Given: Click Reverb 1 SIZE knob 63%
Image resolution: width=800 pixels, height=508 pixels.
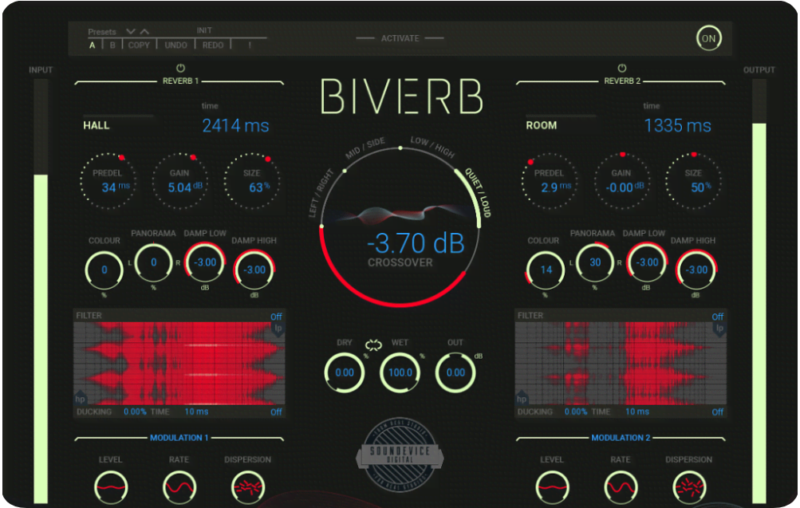Looking at the screenshot, I should (252, 181).
